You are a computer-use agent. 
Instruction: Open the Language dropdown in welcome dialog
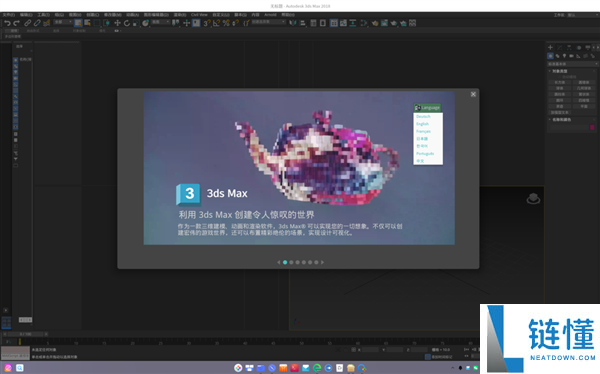pos(427,108)
